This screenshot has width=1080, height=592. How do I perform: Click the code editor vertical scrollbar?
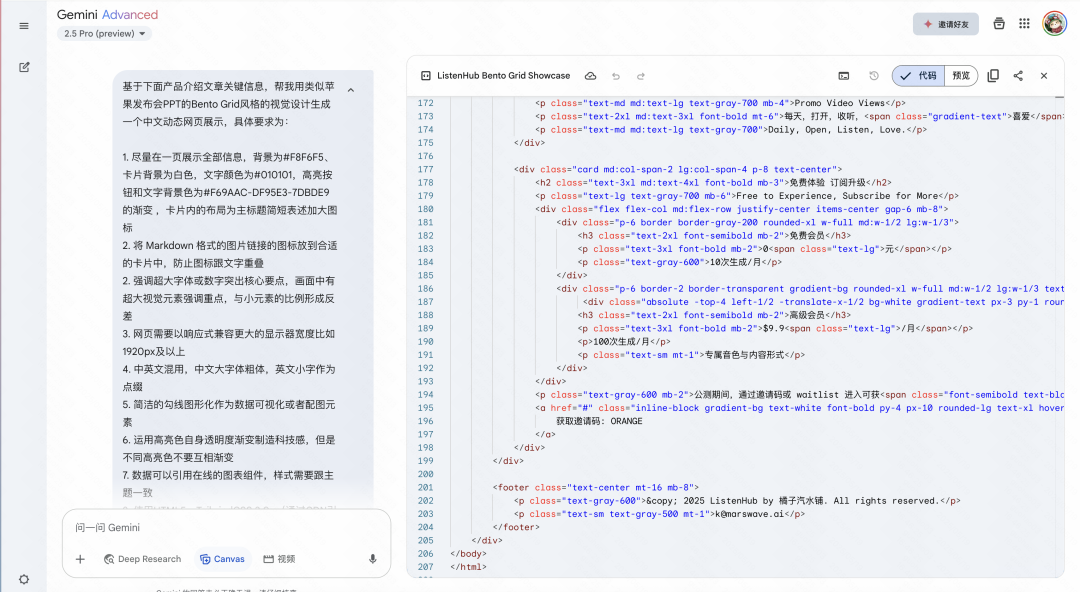[x=1059, y=336]
